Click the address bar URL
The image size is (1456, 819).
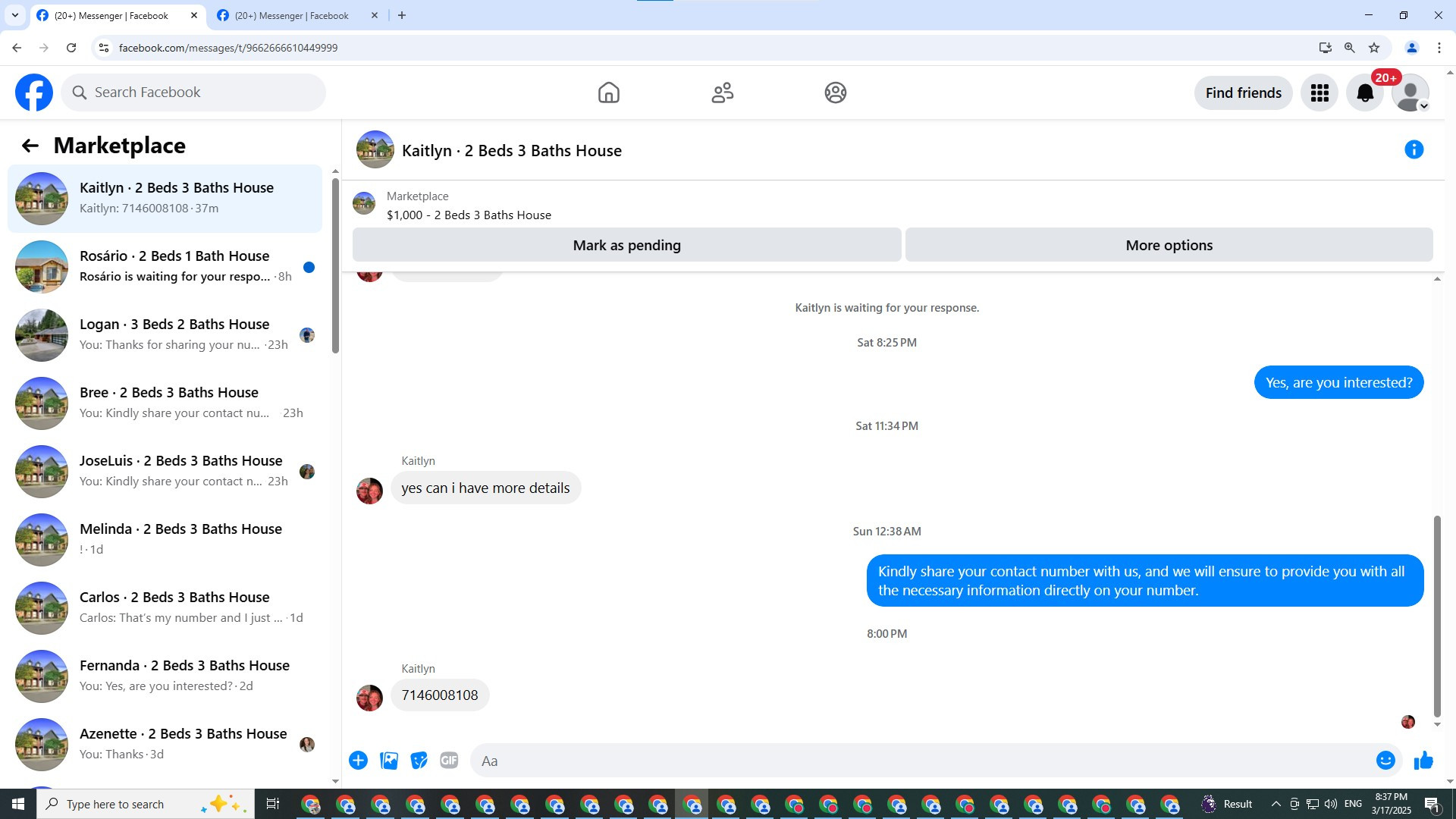click(228, 48)
